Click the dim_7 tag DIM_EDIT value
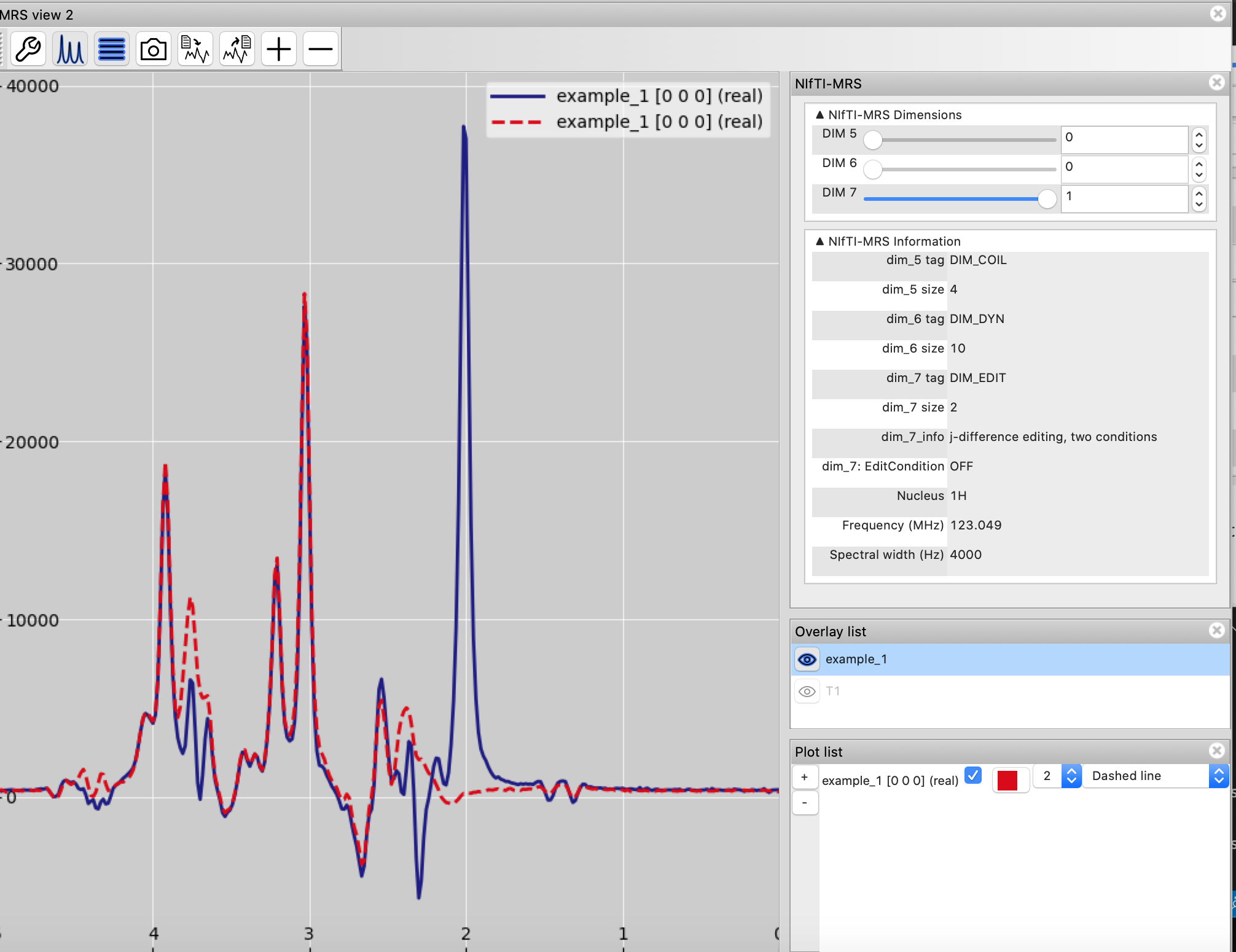This screenshot has width=1236, height=952. [x=978, y=378]
